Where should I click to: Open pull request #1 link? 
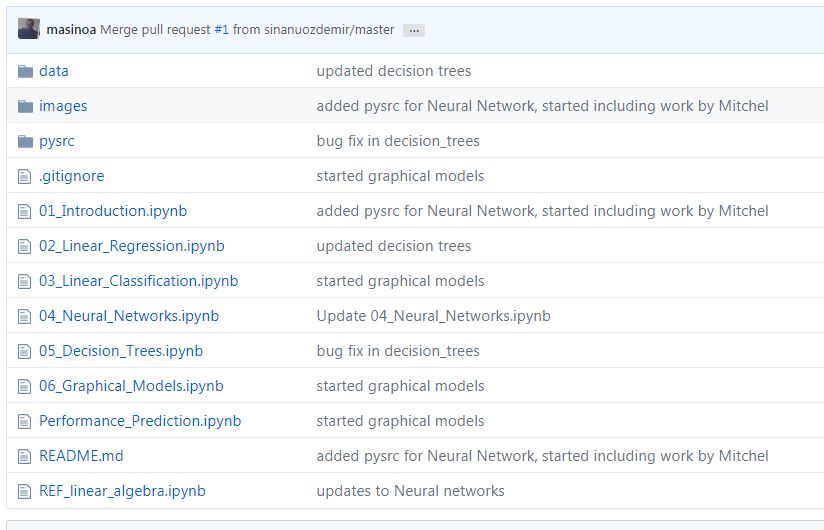pyautogui.click(x=221, y=29)
